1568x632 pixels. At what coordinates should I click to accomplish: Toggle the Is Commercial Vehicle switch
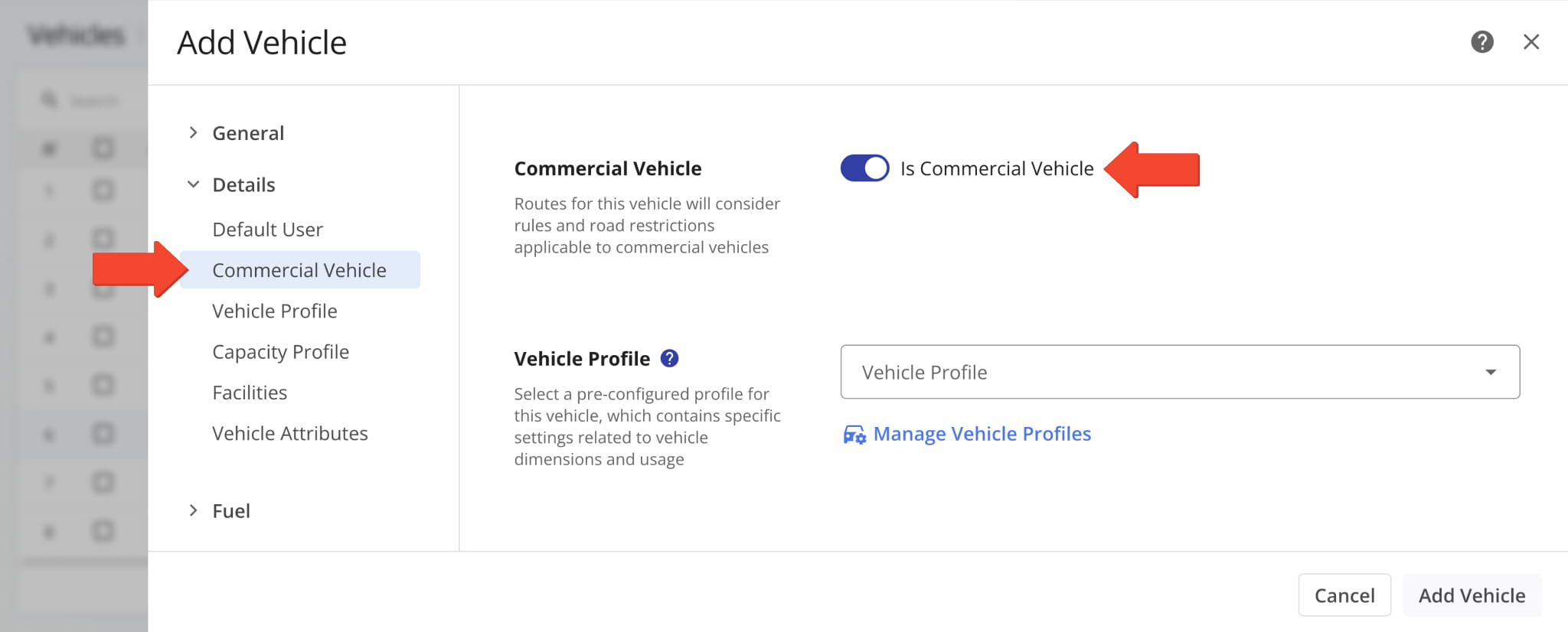[864, 168]
